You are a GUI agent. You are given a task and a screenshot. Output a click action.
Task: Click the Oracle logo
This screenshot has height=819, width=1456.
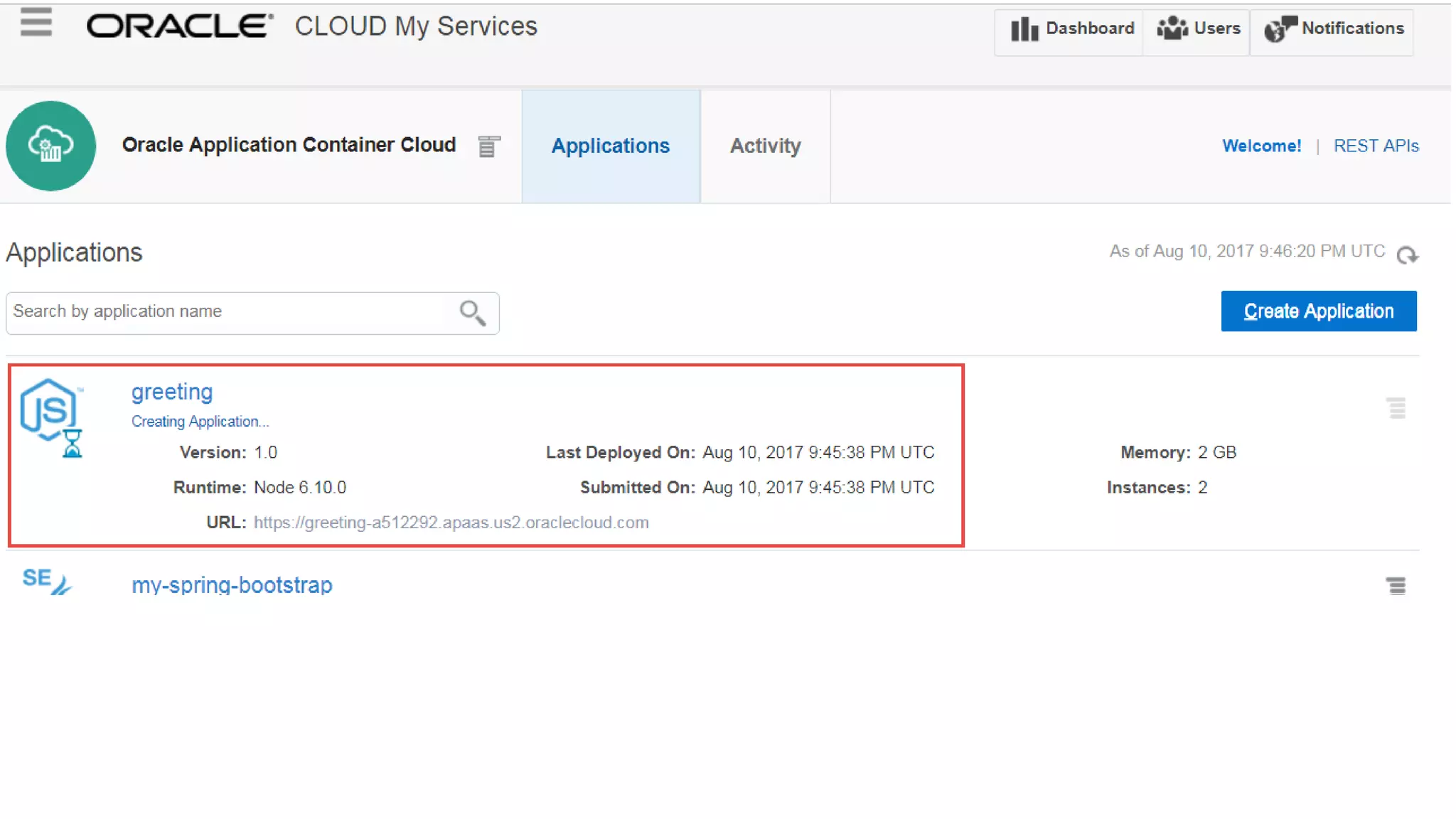point(179,26)
